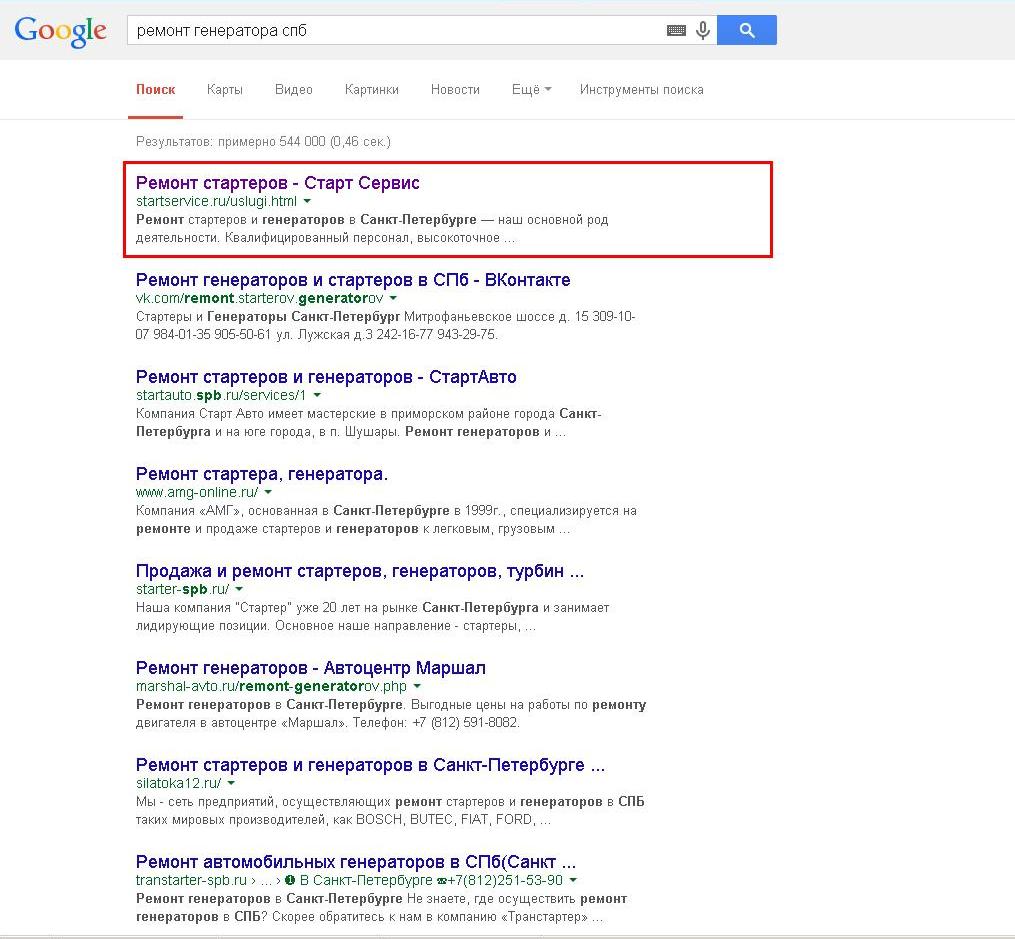Expand arrow next to marshal-avto.ru URL

(x=417, y=687)
